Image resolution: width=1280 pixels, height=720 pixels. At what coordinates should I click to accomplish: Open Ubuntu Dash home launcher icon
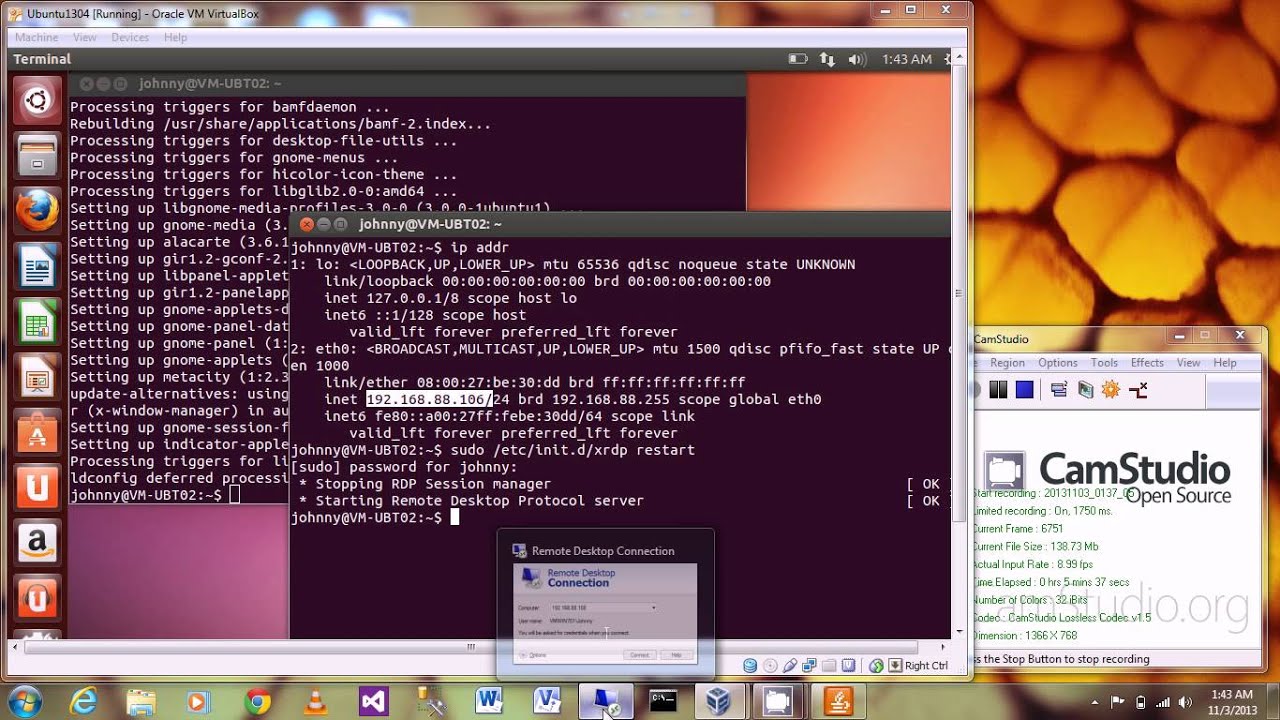(x=38, y=101)
